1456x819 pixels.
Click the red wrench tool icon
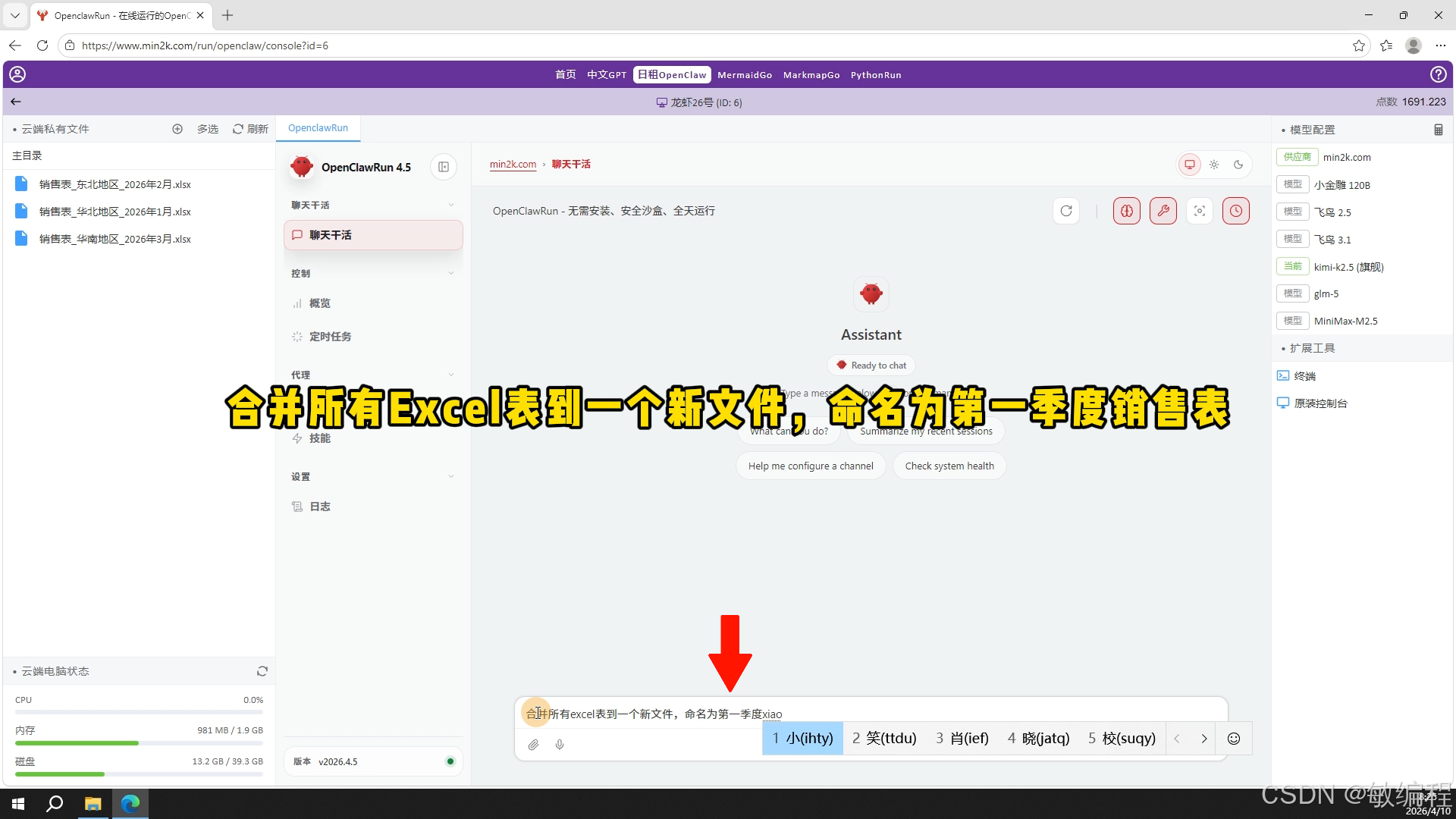pyautogui.click(x=1163, y=211)
